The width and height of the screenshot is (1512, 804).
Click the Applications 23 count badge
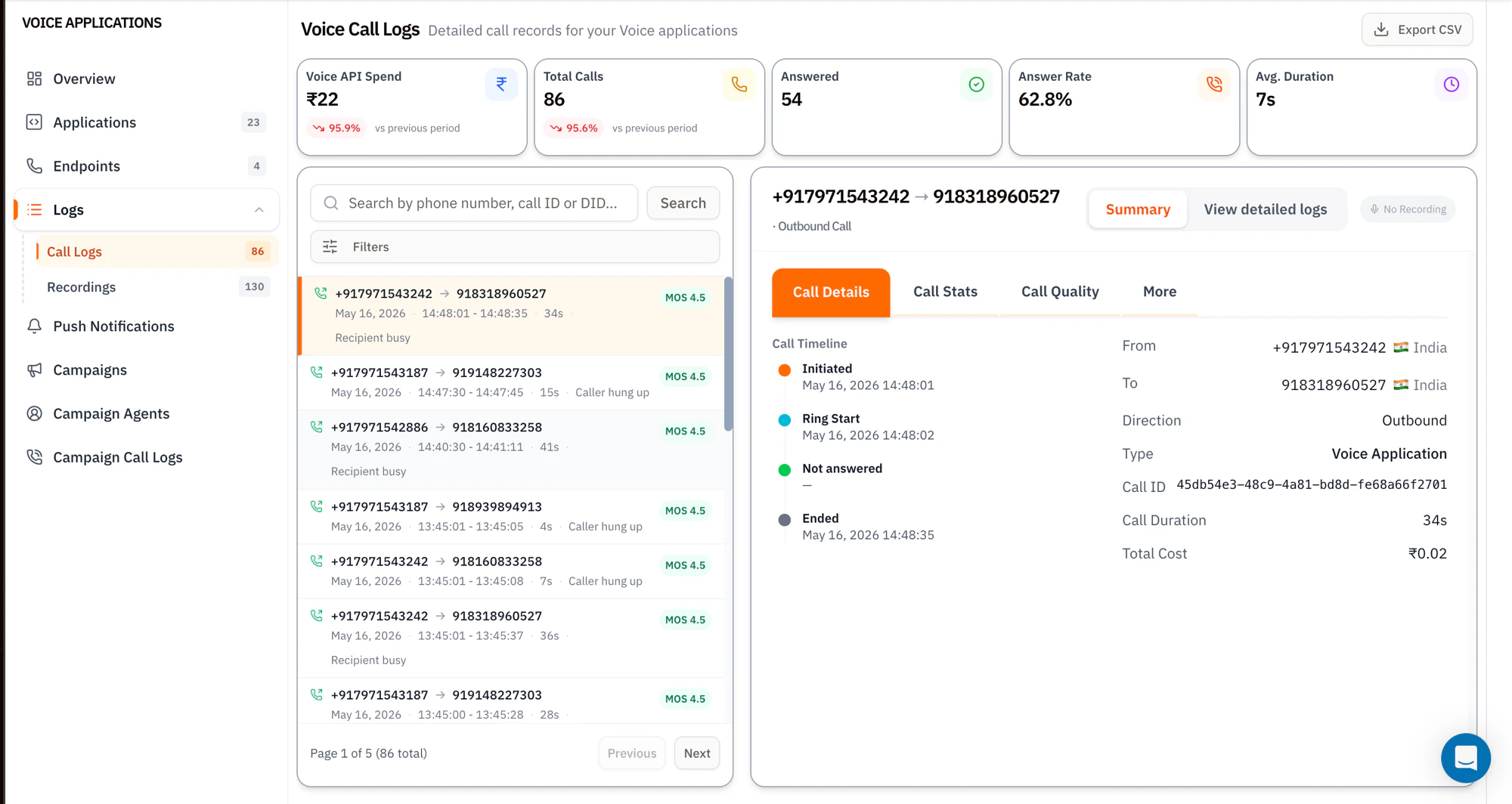pyautogui.click(x=253, y=122)
